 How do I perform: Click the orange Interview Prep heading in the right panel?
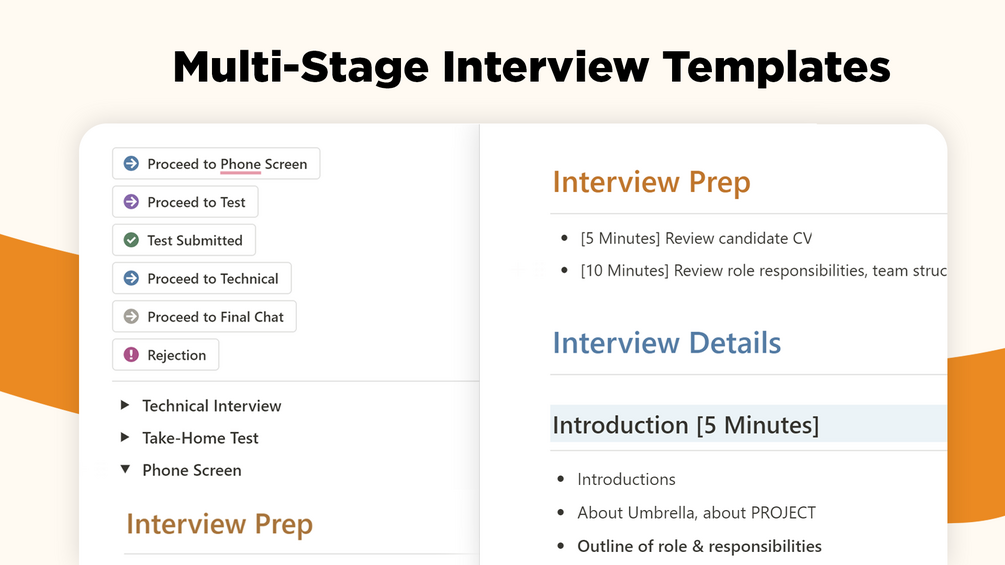coord(651,183)
